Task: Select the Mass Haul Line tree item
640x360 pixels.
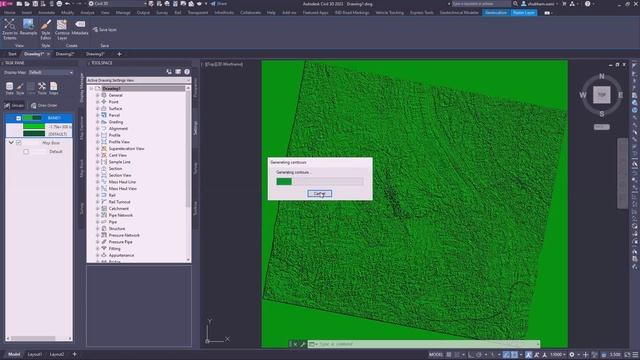Action: 122,182
